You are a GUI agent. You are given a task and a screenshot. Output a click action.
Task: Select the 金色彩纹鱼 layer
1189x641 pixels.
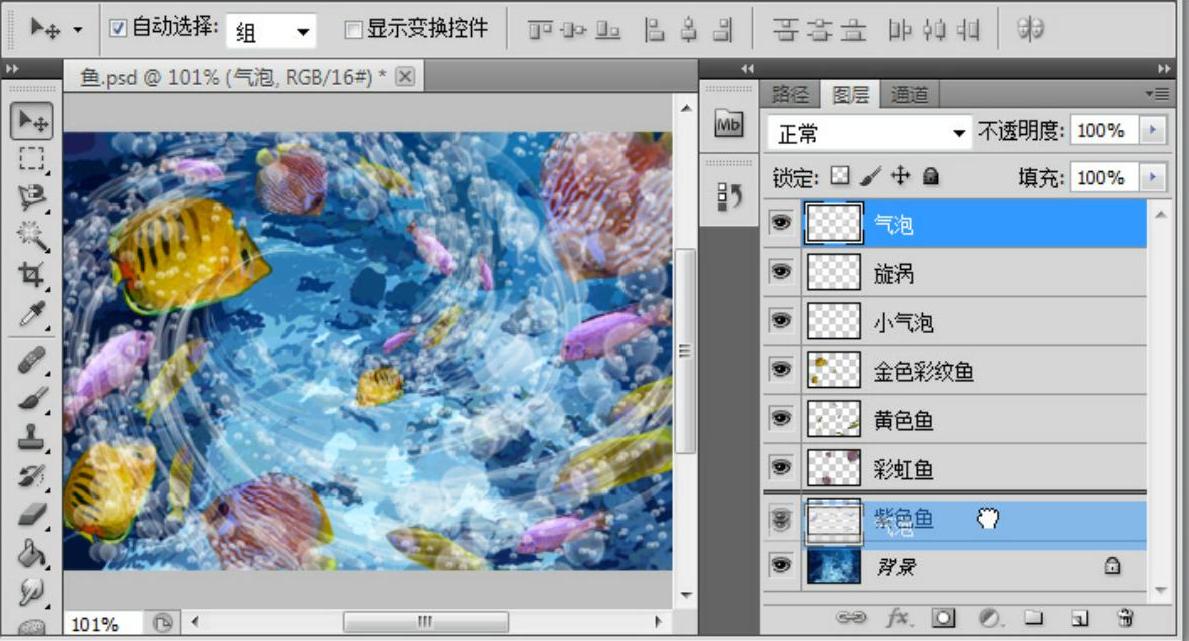tap(923, 372)
